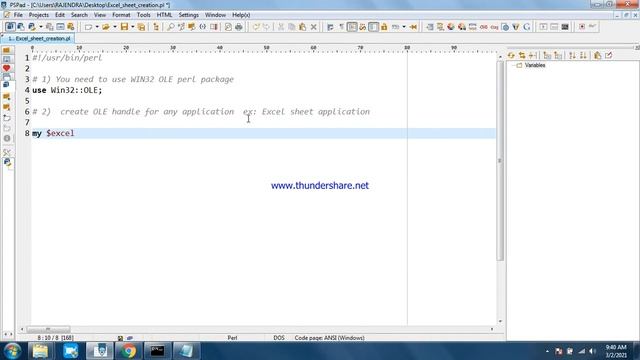
Task: Expand the Variables tree node
Action: 513,65
